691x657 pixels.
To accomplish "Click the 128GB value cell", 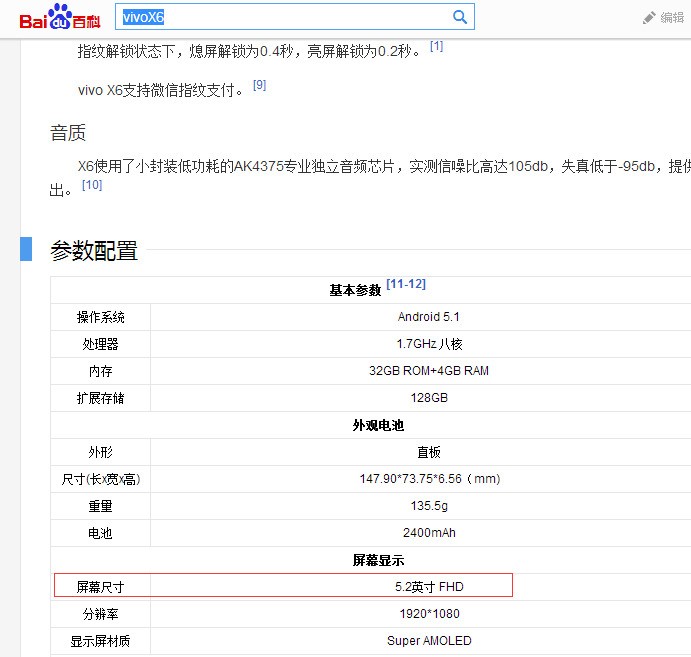I will coord(429,397).
